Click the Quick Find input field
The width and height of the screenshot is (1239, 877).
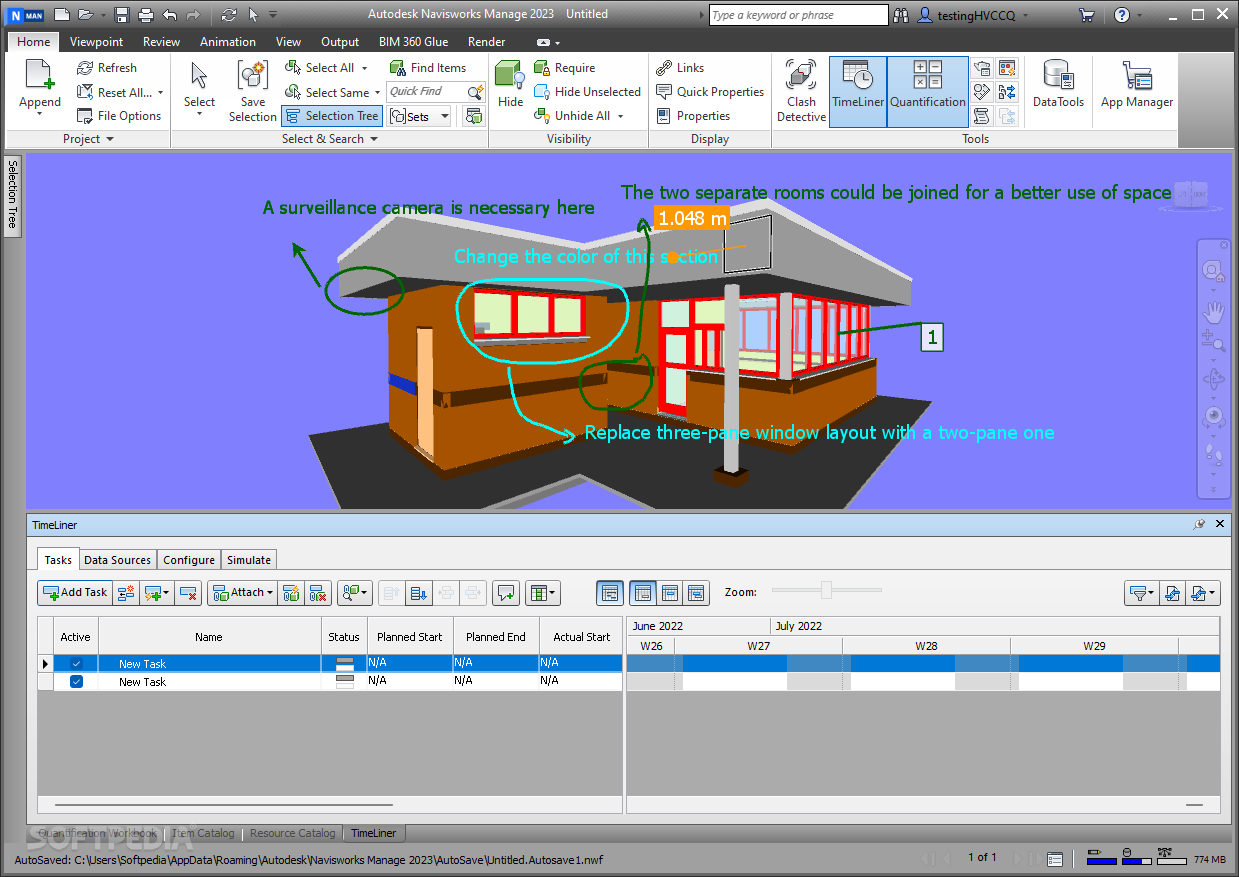coord(426,92)
